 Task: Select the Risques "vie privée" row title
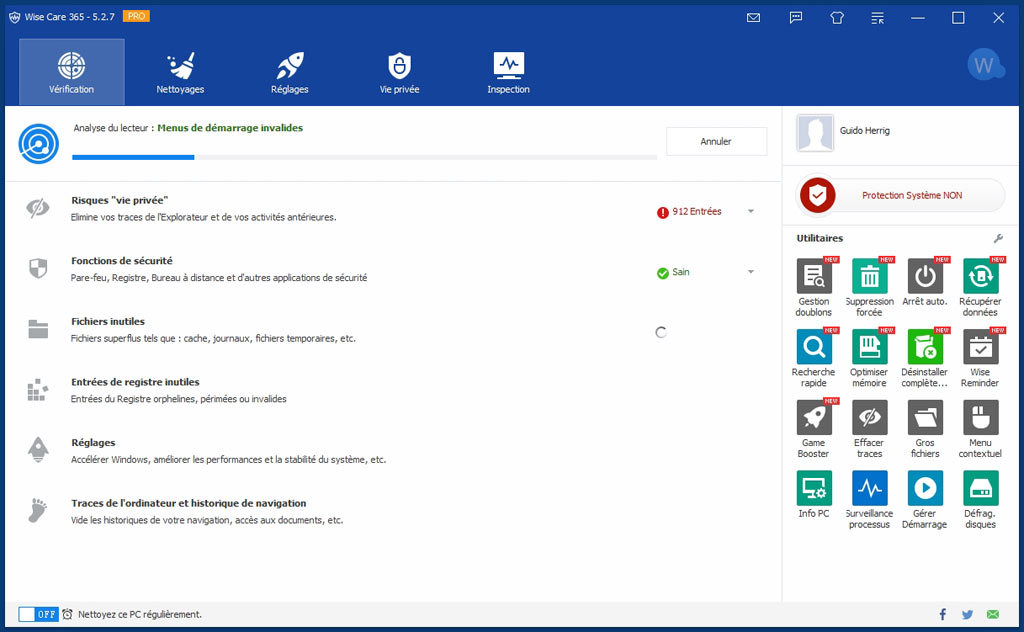[120, 200]
